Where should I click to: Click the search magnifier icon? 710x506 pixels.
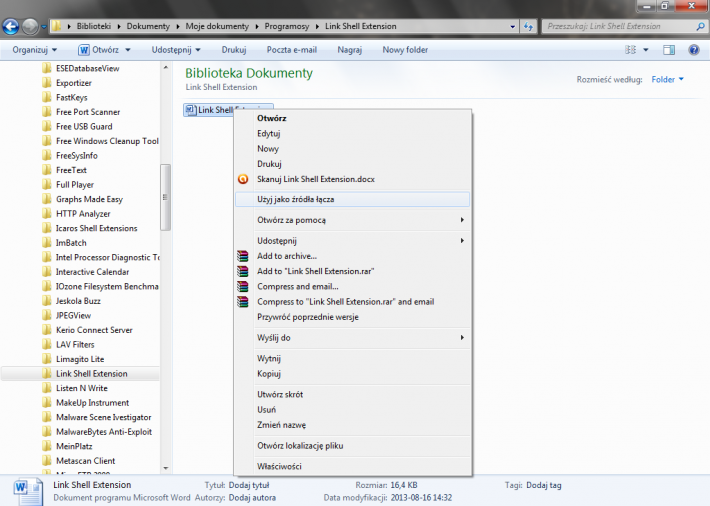[700, 26]
